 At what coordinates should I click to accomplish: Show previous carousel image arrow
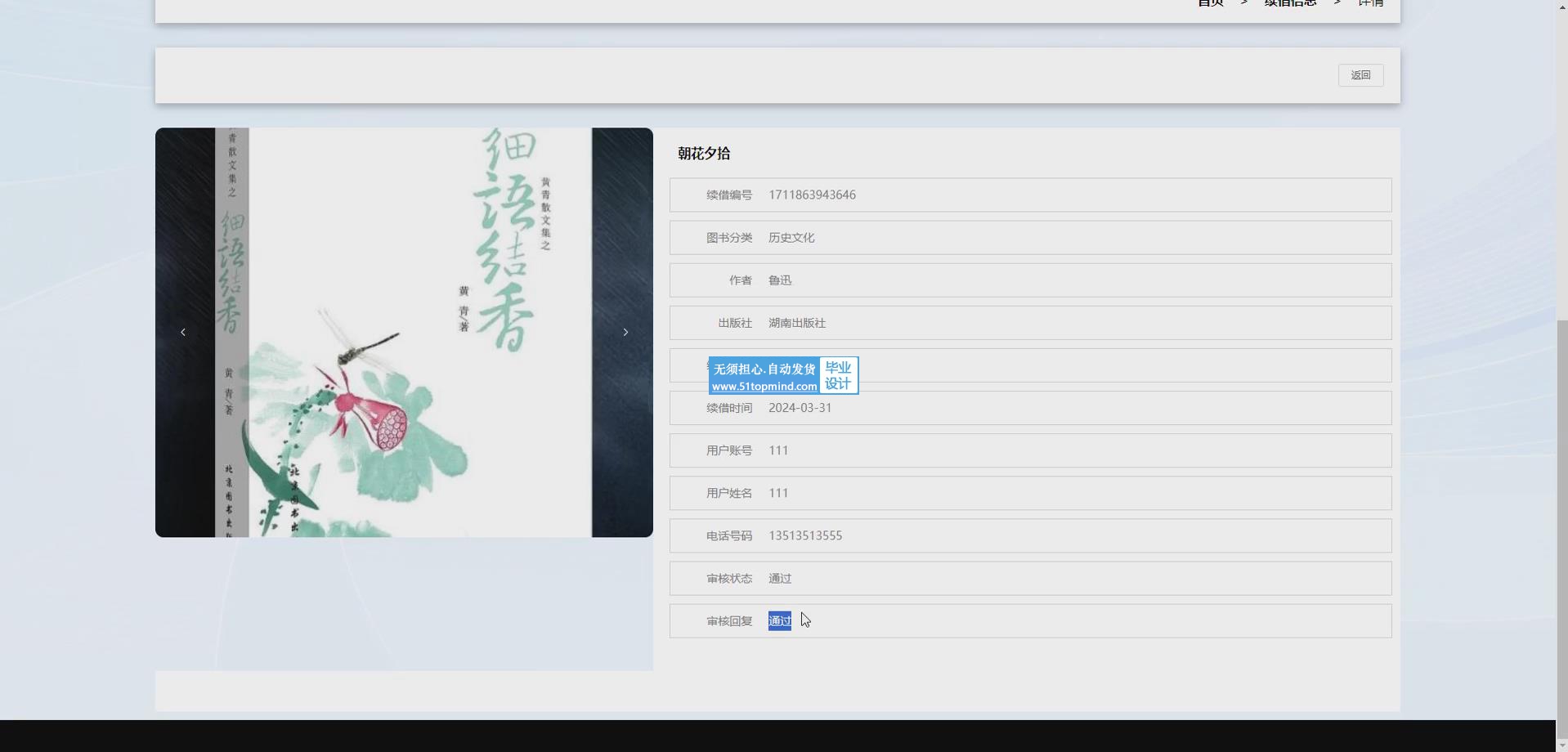point(183,332)
